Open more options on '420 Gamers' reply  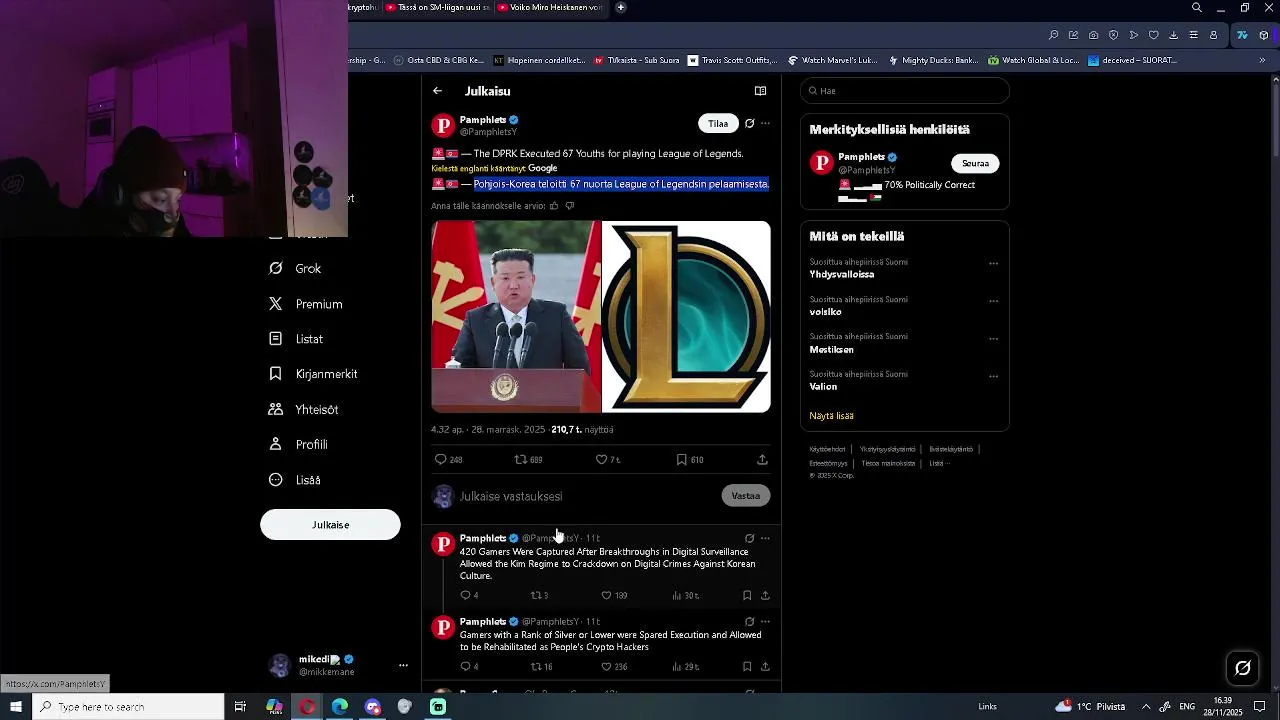pyautogui.click(x=765, y=538)
